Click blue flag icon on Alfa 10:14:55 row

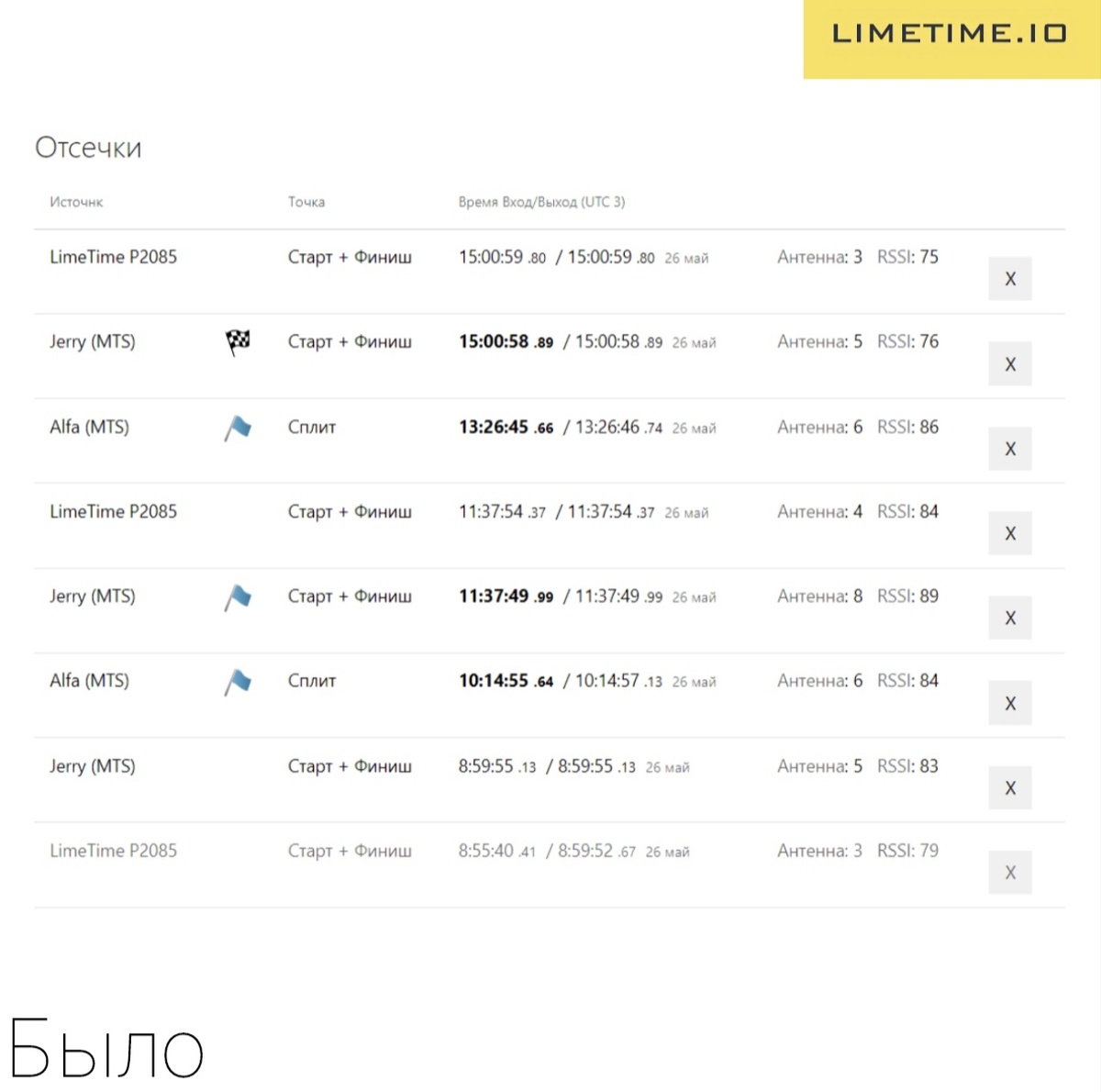point(238,682)
